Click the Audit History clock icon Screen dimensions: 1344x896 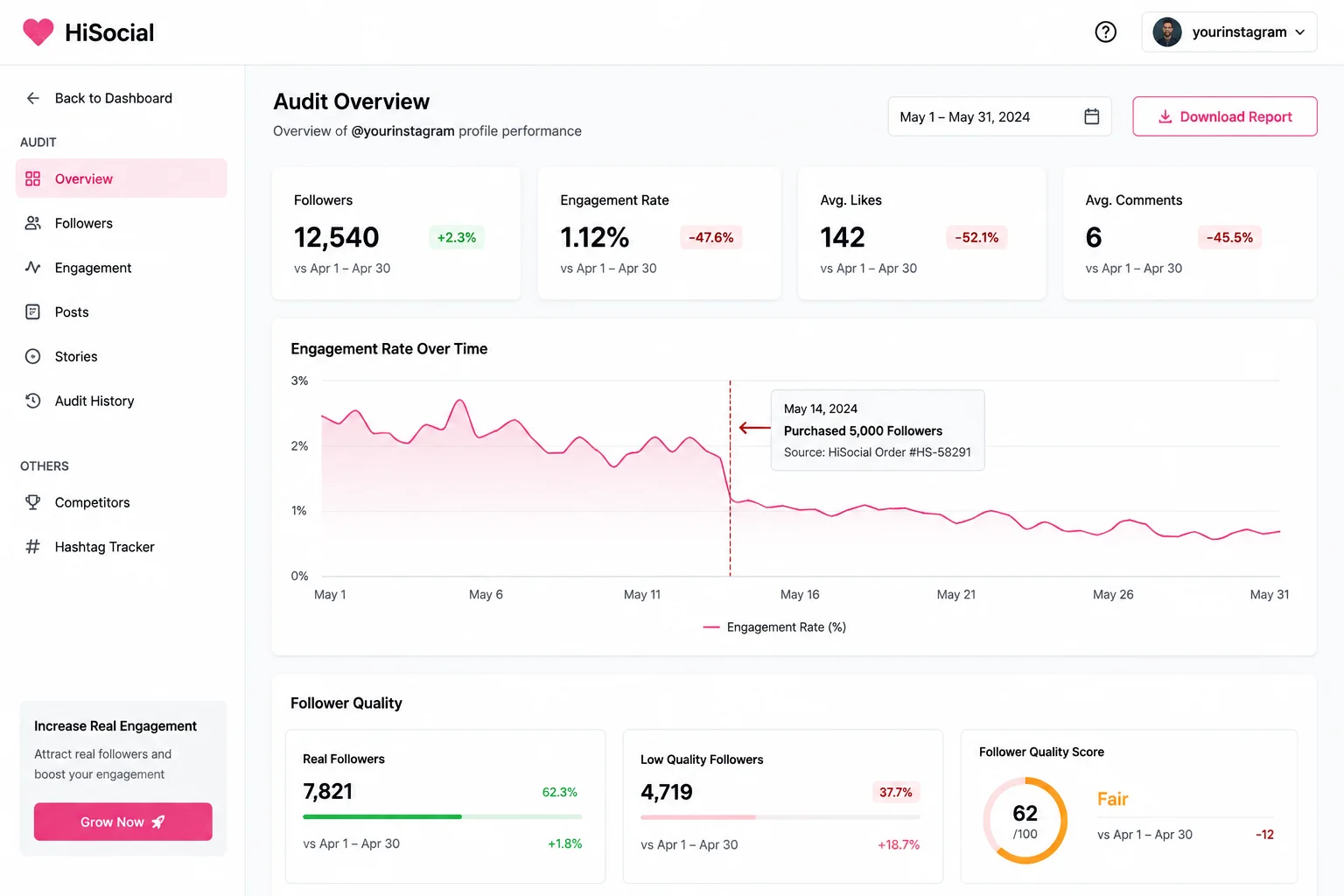(32, 401)
